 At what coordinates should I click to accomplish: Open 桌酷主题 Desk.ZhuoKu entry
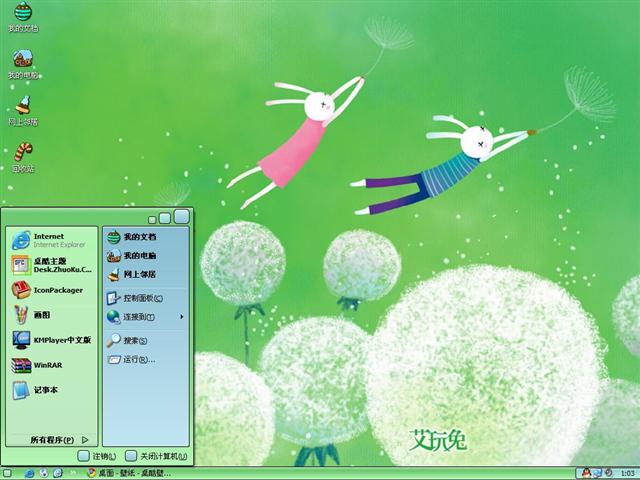coord(51,265)
